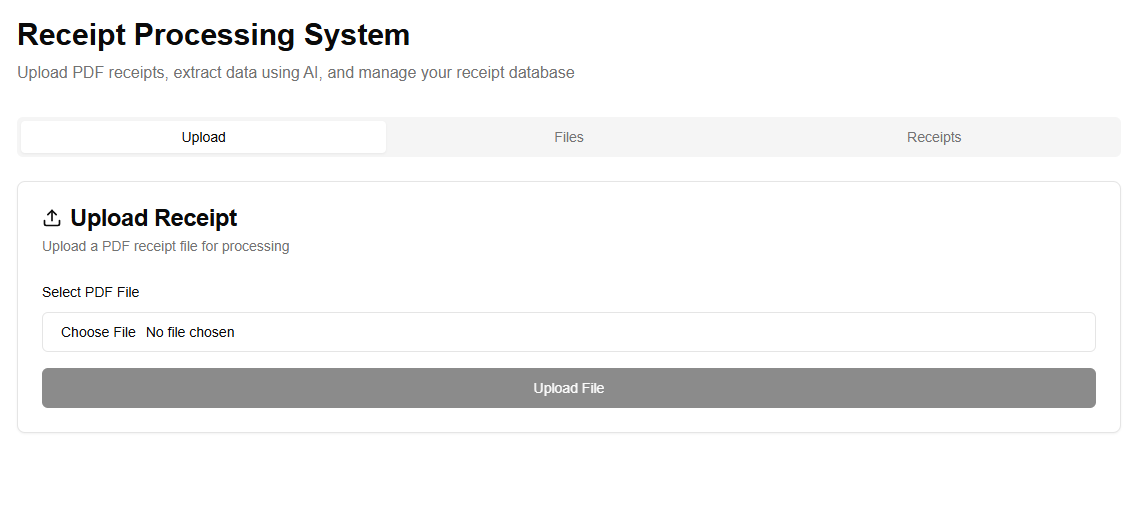Viewport: 1138px width, 511px height.
Task: Click the Select PDF File label
Action: 90,292
